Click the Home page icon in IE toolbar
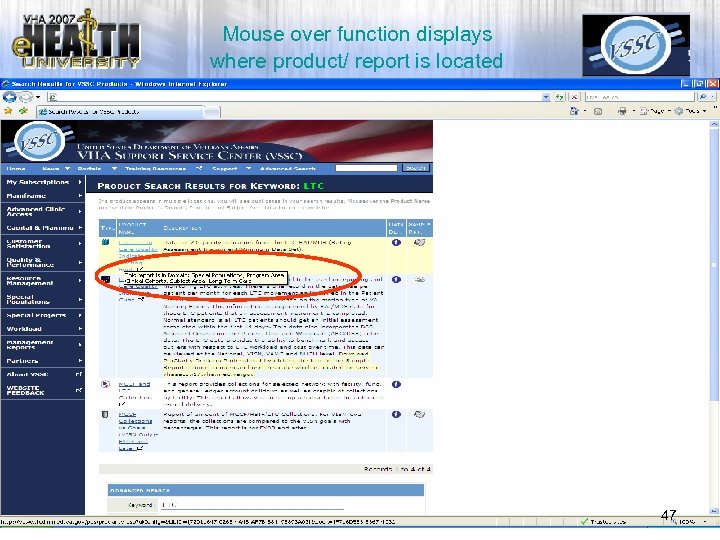The height and width of the screenshot is (540, 720). pyautogui.click(x=574, y=111)
